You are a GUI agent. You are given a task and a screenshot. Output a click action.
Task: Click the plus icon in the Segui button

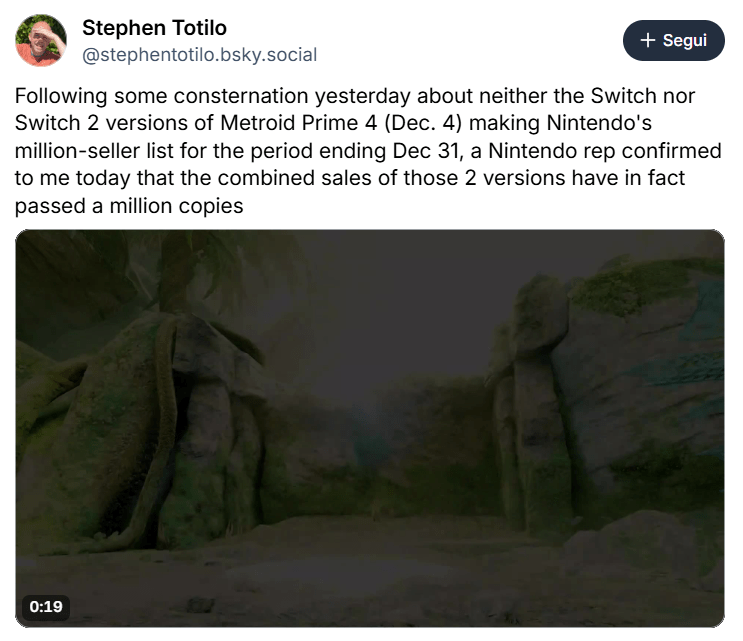[648, 41]
